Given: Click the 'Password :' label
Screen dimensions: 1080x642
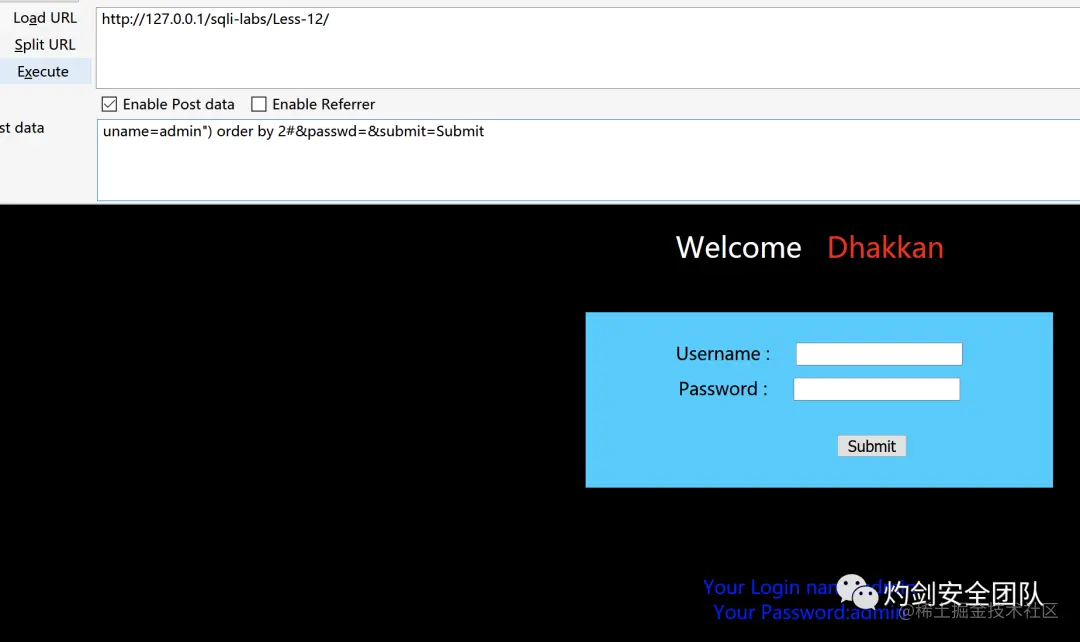Looking at the screenshot, I should pyautogui.click(x=723, y=389).
